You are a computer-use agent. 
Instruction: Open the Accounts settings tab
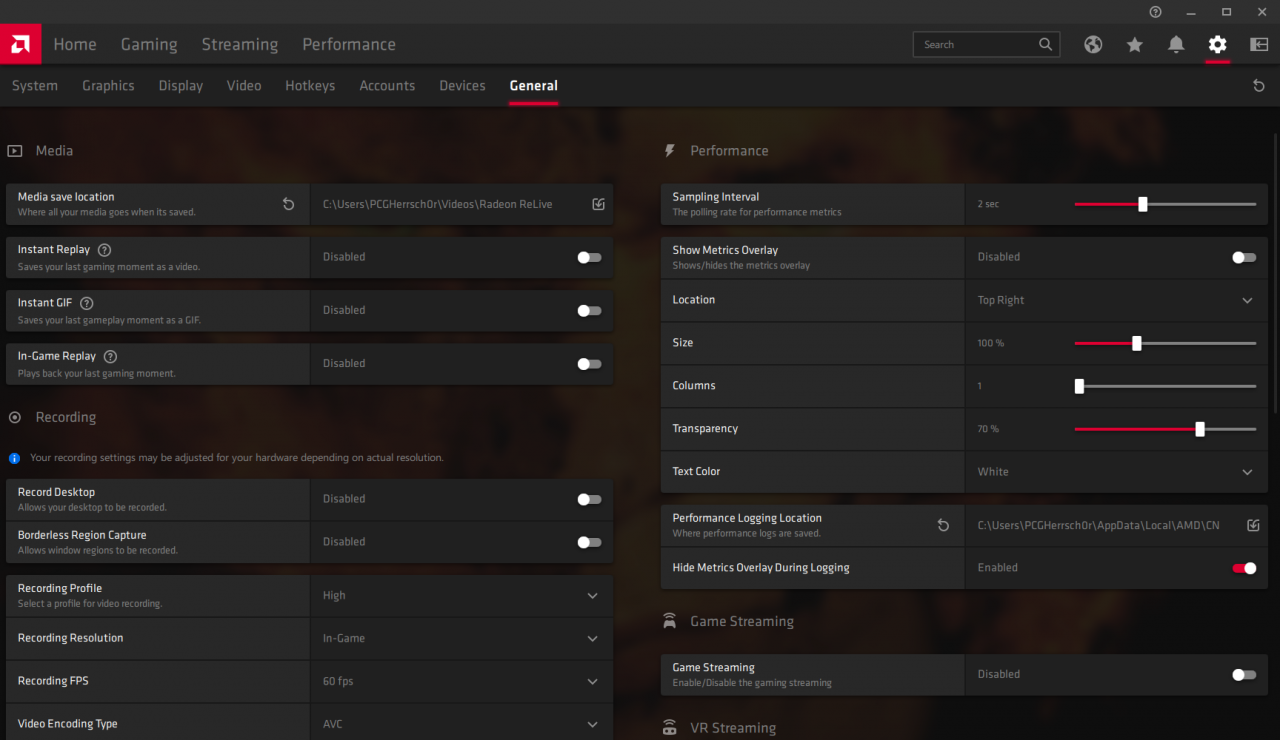click(387, 86)
